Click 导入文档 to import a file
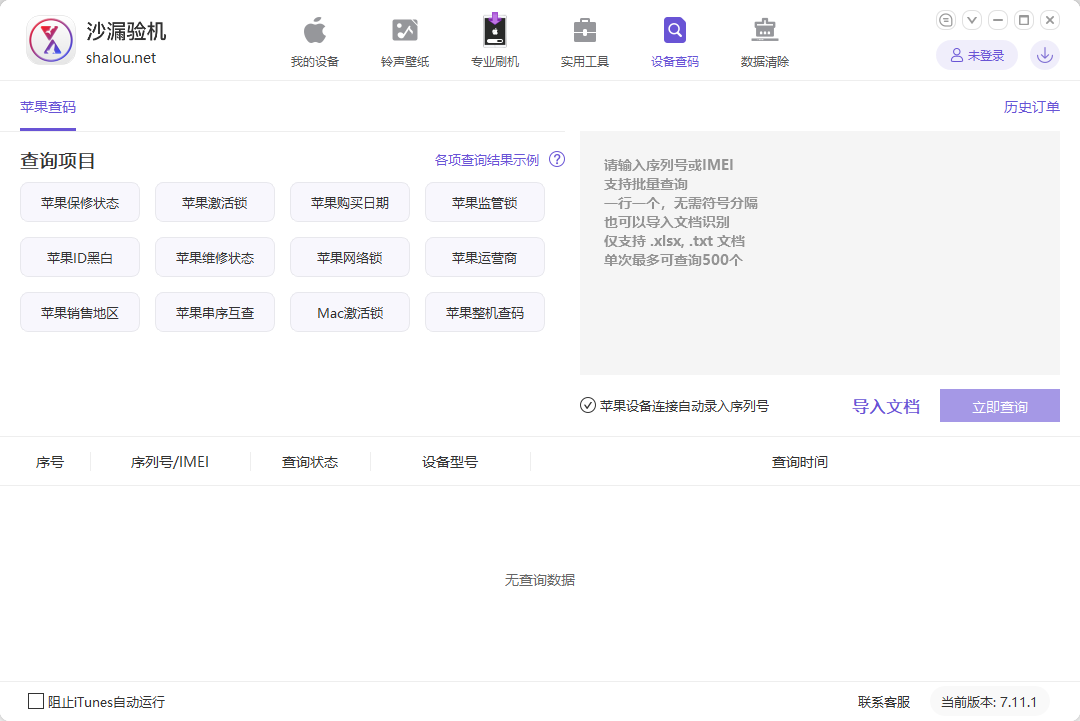Screen dimensions: 1080x721 tap(886, 406)
